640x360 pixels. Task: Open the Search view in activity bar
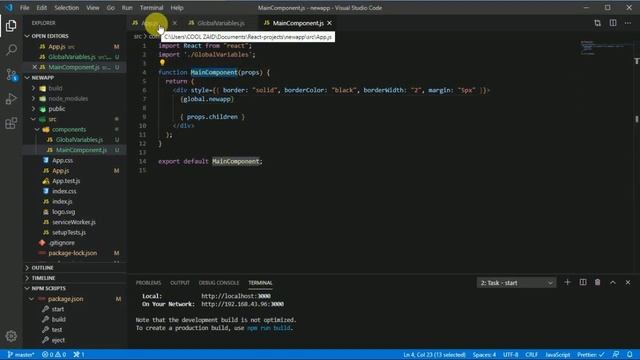(11, 50)
